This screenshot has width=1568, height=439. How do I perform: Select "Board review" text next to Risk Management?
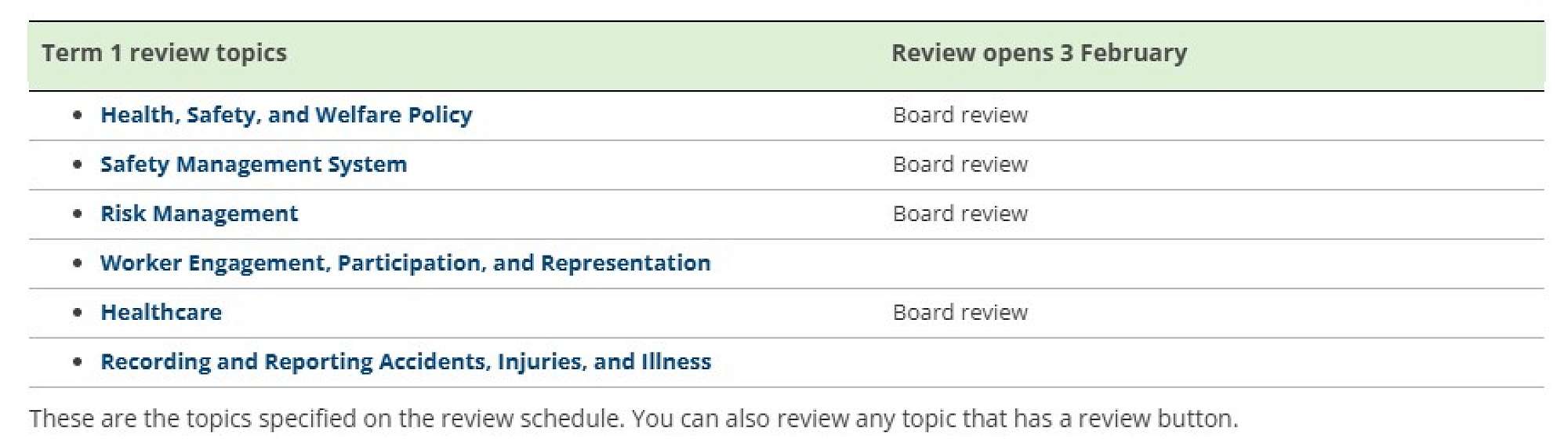coord(960,214)
